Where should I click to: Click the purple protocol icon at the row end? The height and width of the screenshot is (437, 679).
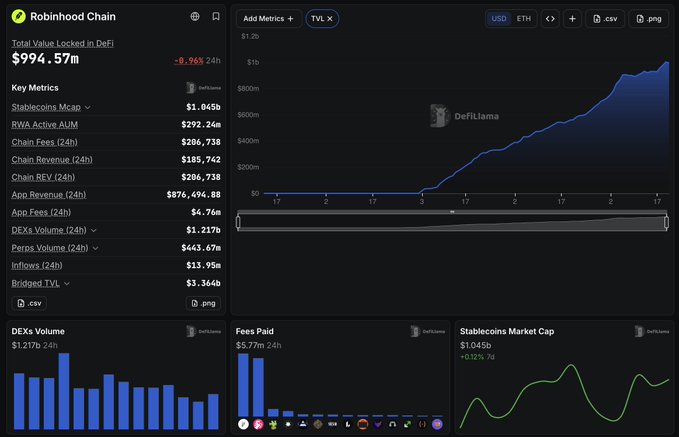point(437,424)
